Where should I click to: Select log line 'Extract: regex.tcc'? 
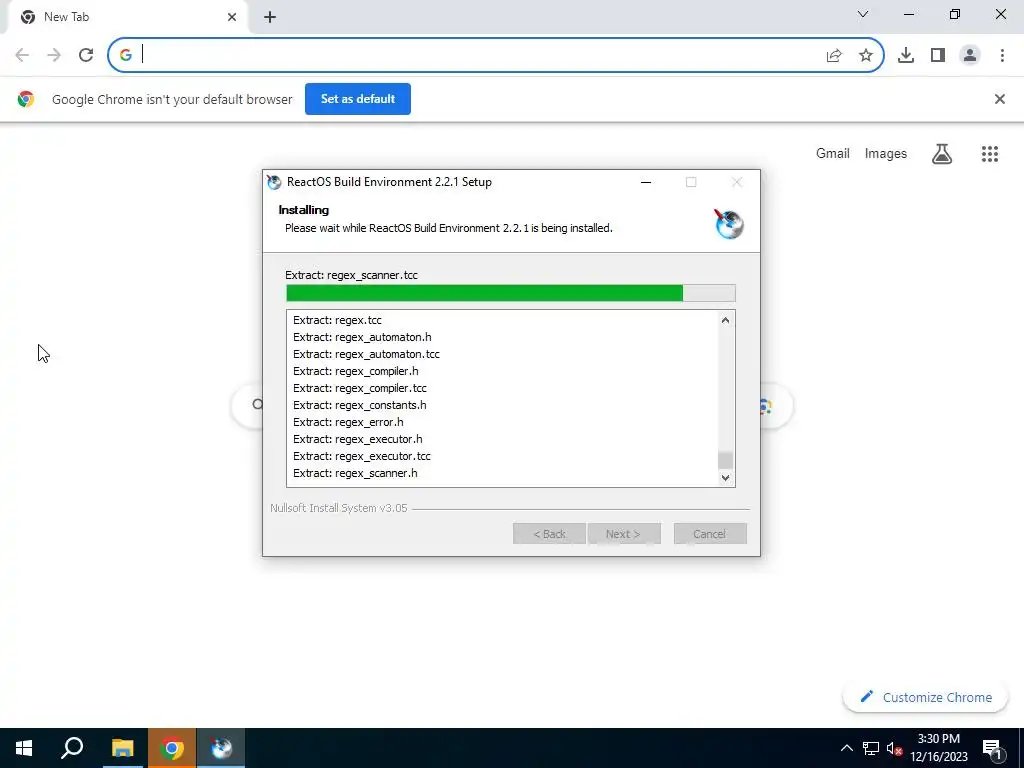point(337,320)
